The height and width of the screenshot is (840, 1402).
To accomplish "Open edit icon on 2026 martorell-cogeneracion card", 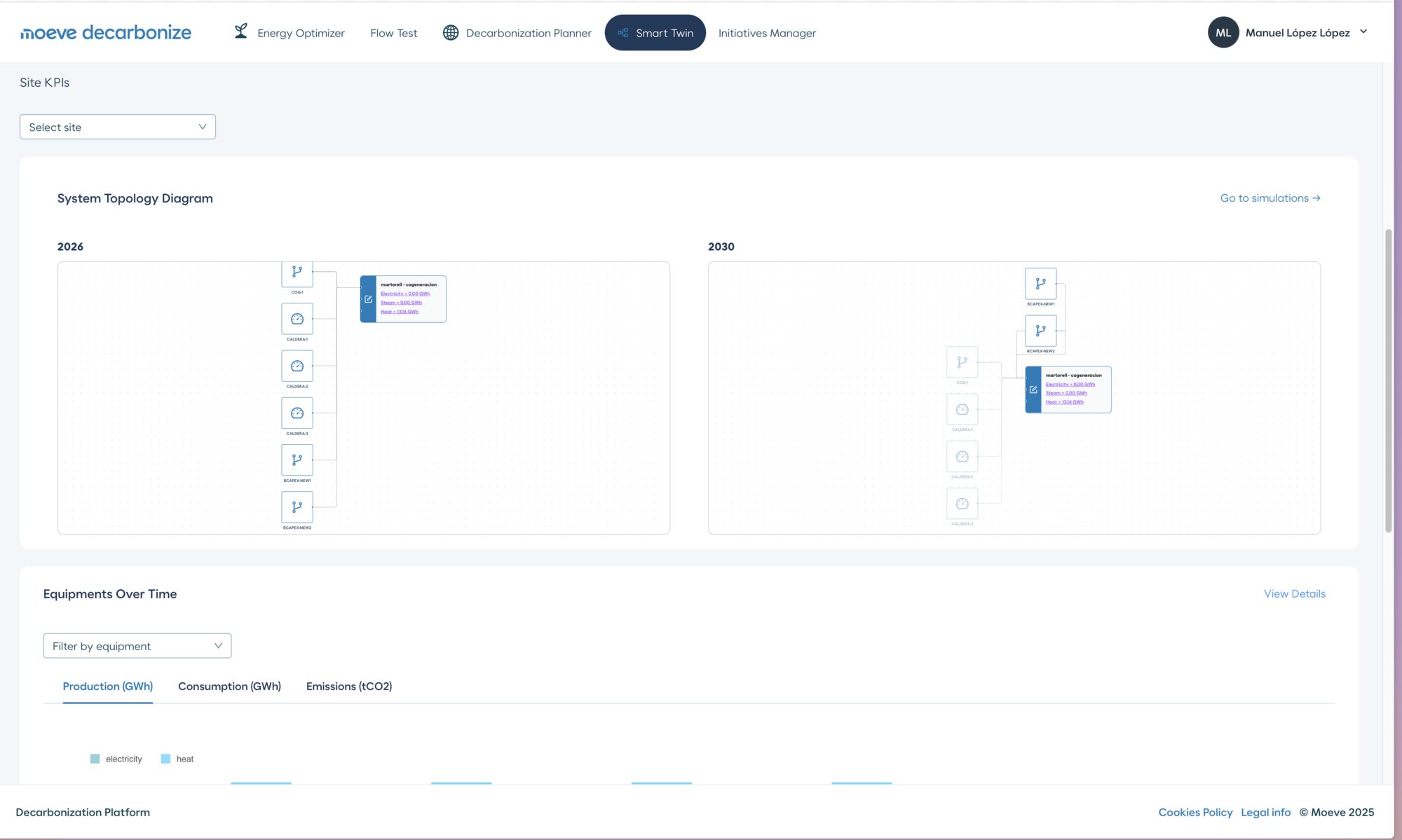I will pyautogui.click(x=368, y=299).
